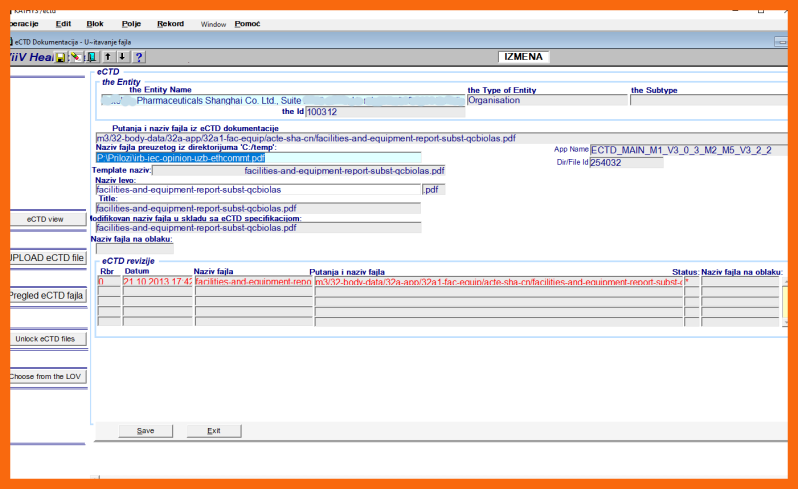Click the Naziv fajla na oblaku field
Image resolution: width=798 pixels, height=489 pixels.
(134, 249)
